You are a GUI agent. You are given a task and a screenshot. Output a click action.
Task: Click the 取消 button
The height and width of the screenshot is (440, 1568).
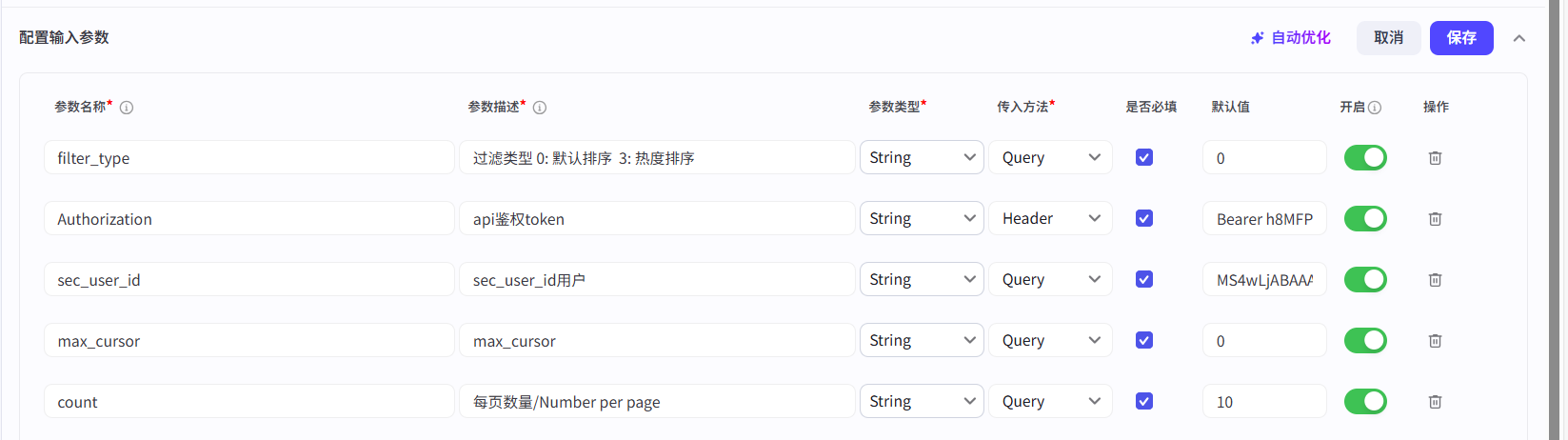(x=1388, y=38)
